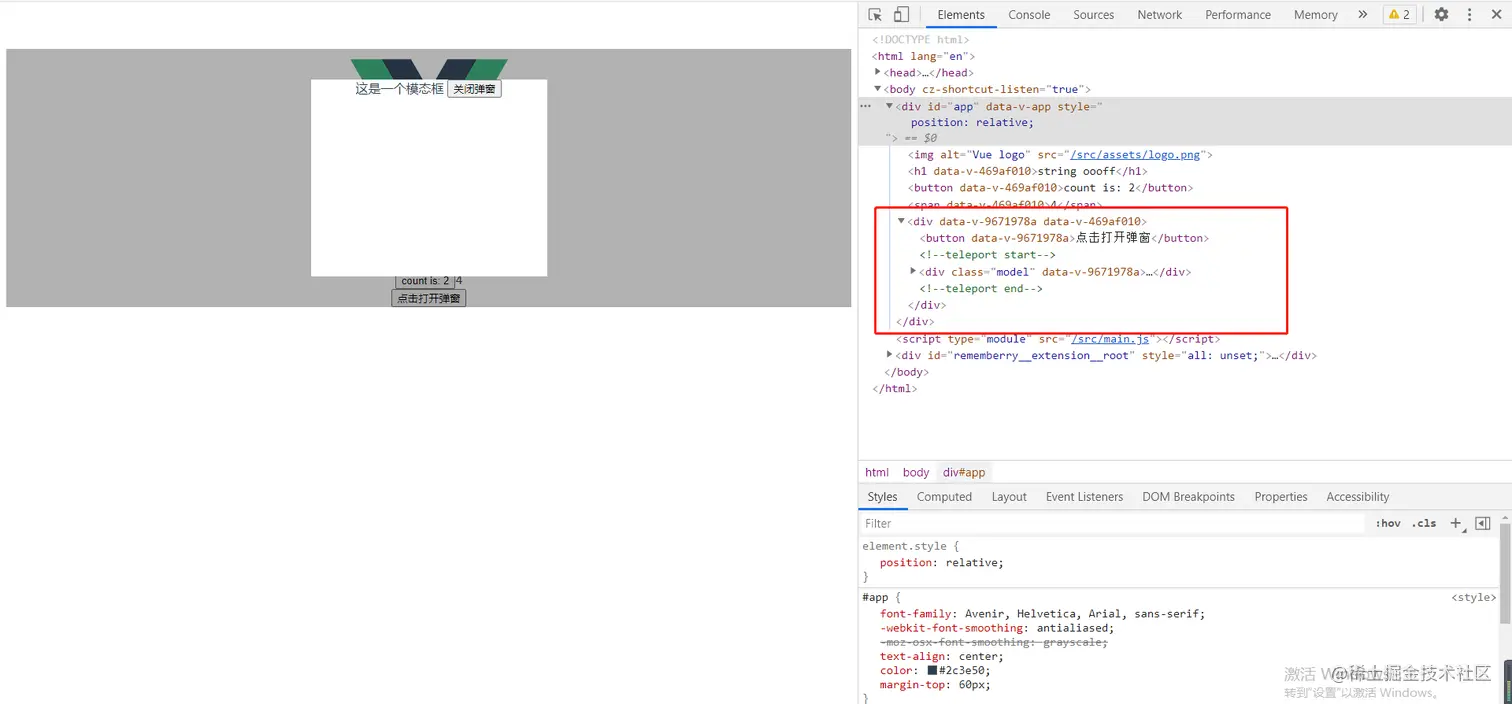1512x704 pixels.
Task: Toggle the .cls class editor
Action: pos(1424,523)
